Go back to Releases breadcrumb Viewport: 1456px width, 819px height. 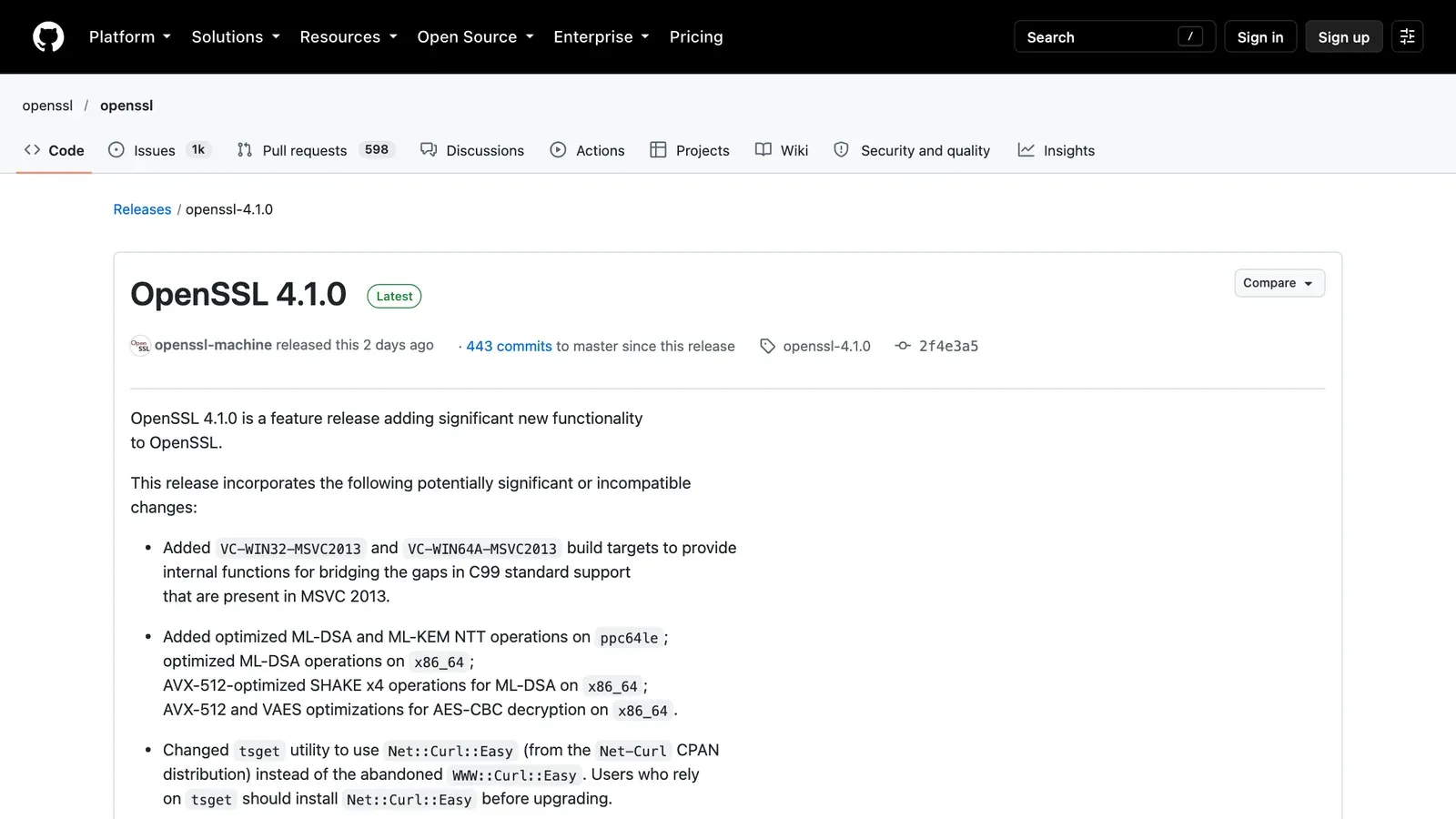pyautogui.click(x=142, y=209)
